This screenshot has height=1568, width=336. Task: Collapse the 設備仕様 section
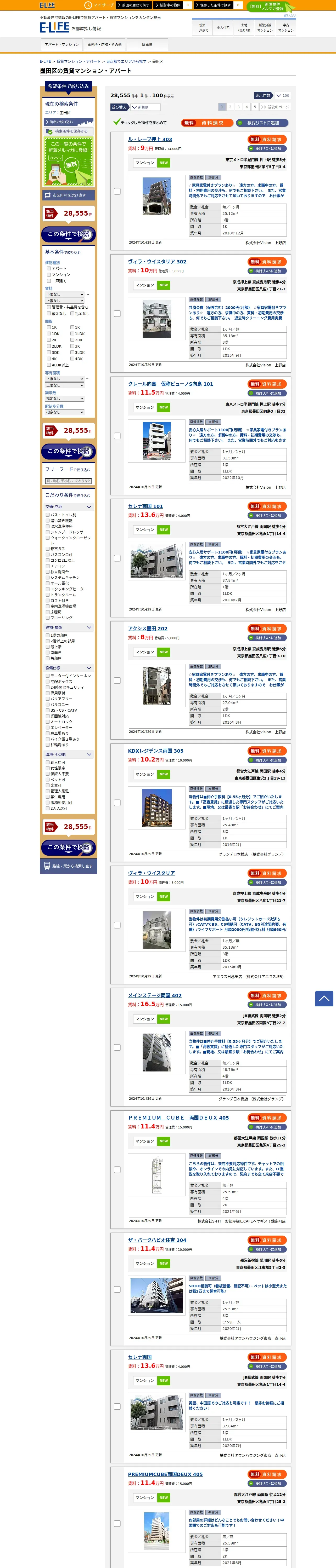68,668
